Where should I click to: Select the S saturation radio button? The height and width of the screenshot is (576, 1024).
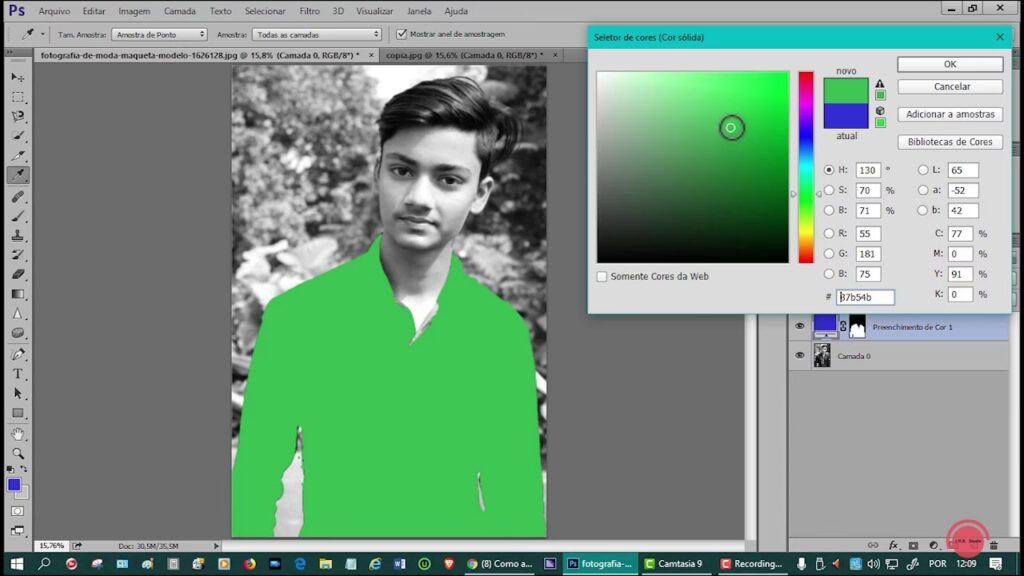829,190
